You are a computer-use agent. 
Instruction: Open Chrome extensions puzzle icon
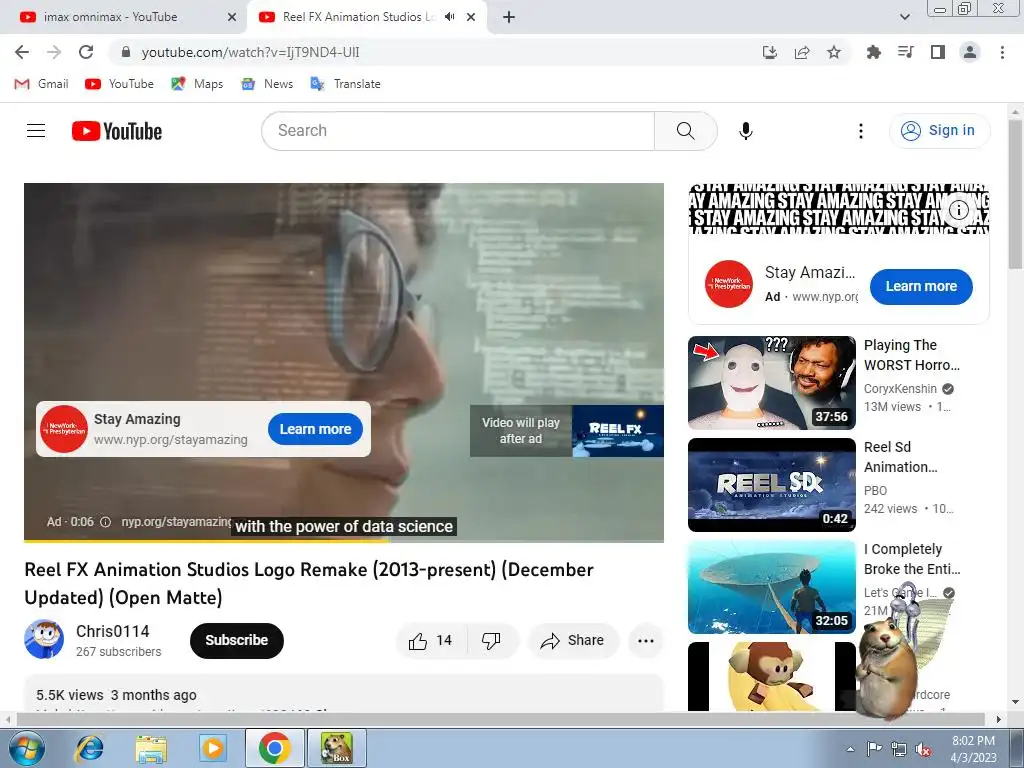click(x=873, y=52)
